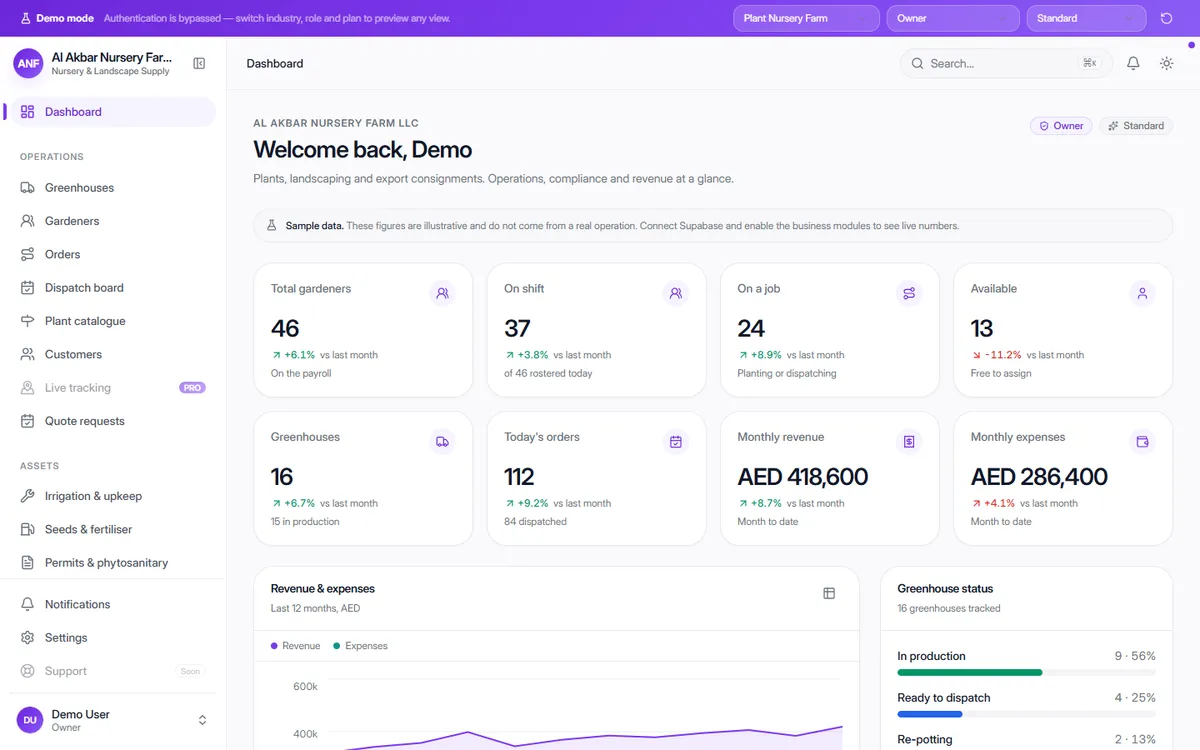Click the -11.2% change on Available card
Screen dimensions: 1200x750
(1003, 355)
